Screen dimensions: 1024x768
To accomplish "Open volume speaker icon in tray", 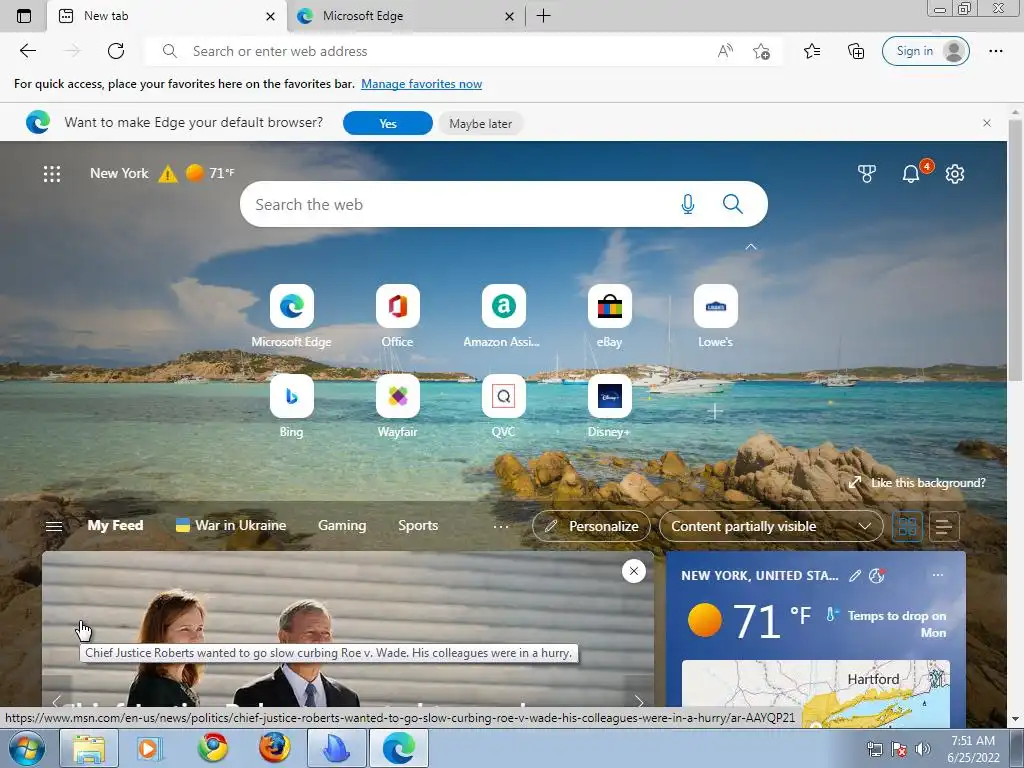I will click(923, 749).
